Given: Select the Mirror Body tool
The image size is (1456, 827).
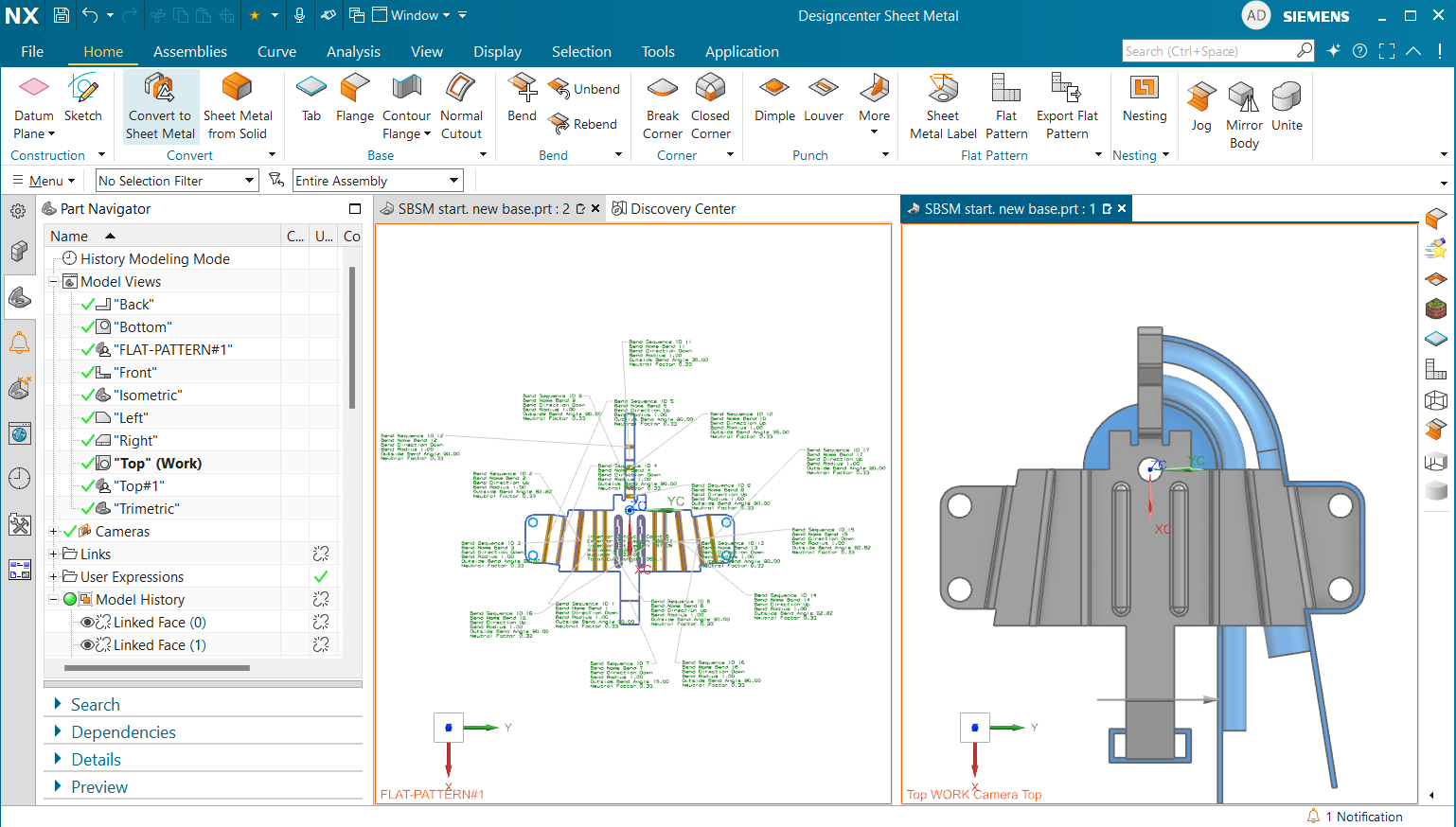Looking at the screenshot, I should pos(1244,107).
